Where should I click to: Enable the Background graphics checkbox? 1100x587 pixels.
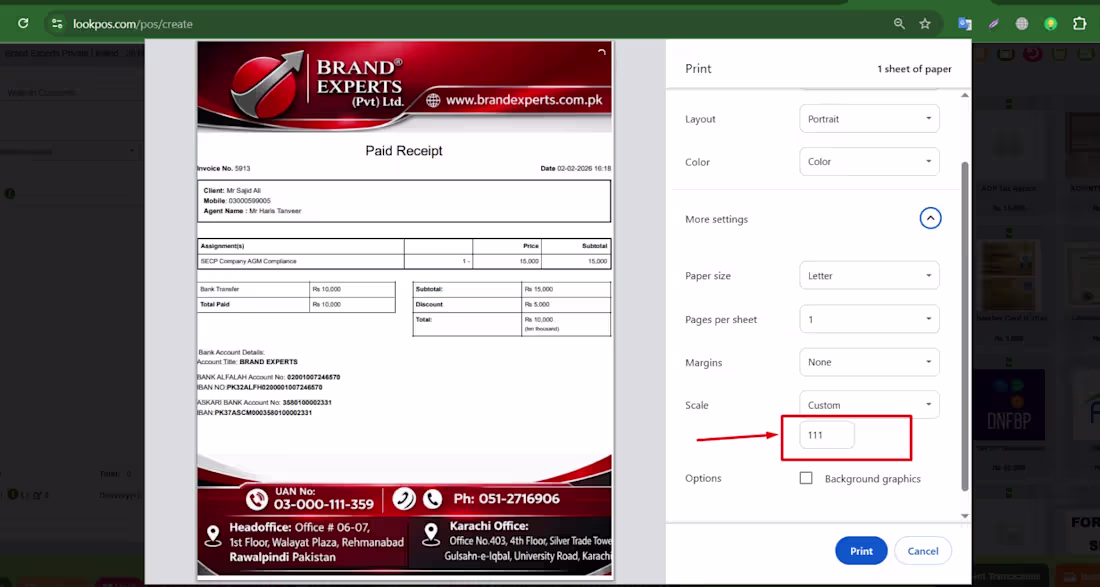click(x=806, y=478)
